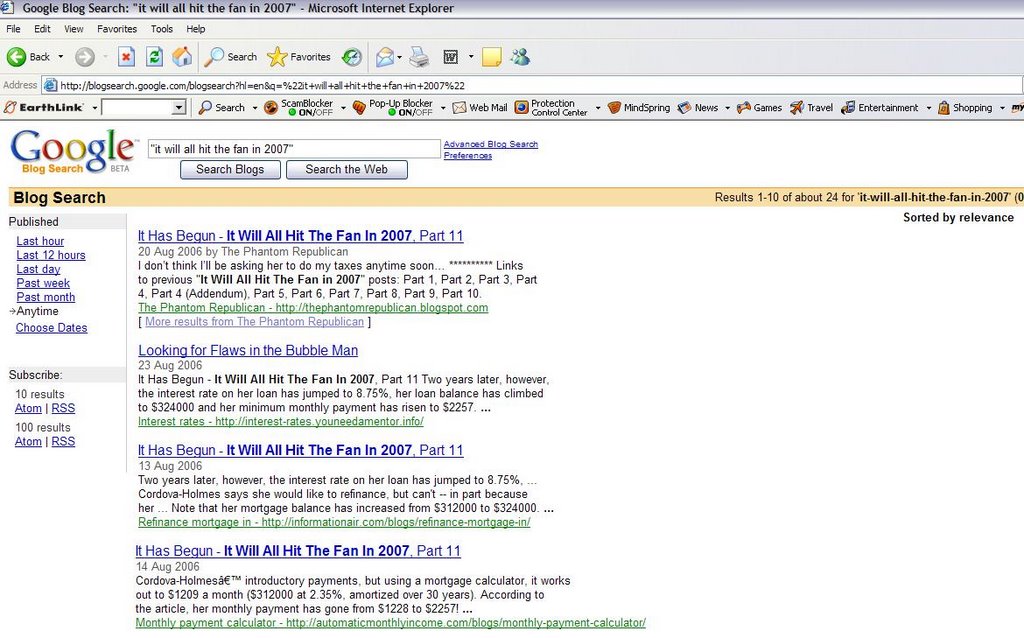Open the Tools menu
The image size is (1024, 638).
click(x=161, y=29)
